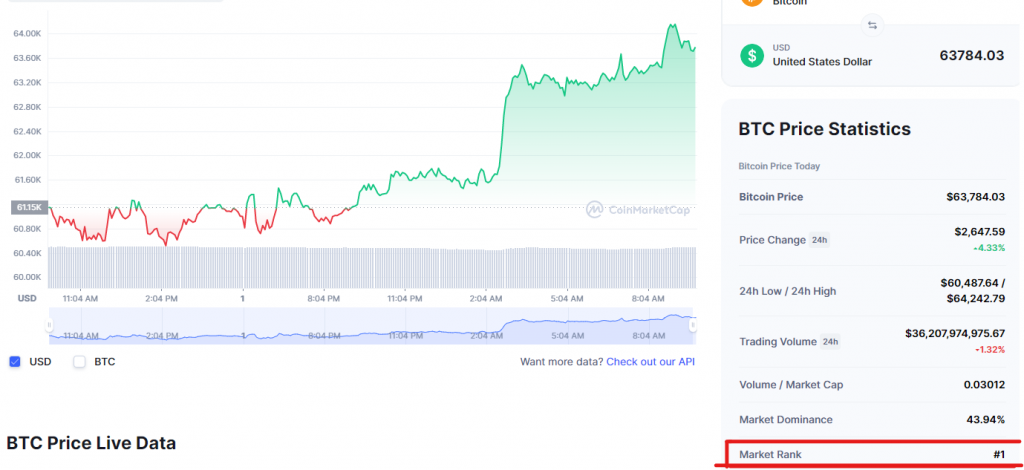Click the 8:04 PM chart time label
This screenshot has height=470, width=1024.
[323, 298]
